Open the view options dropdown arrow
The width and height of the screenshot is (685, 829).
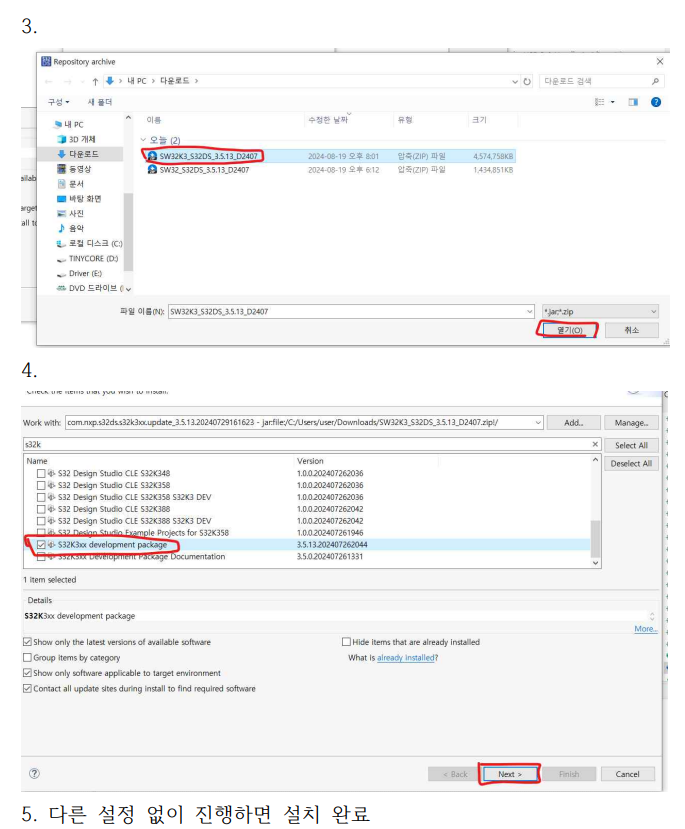613,102
